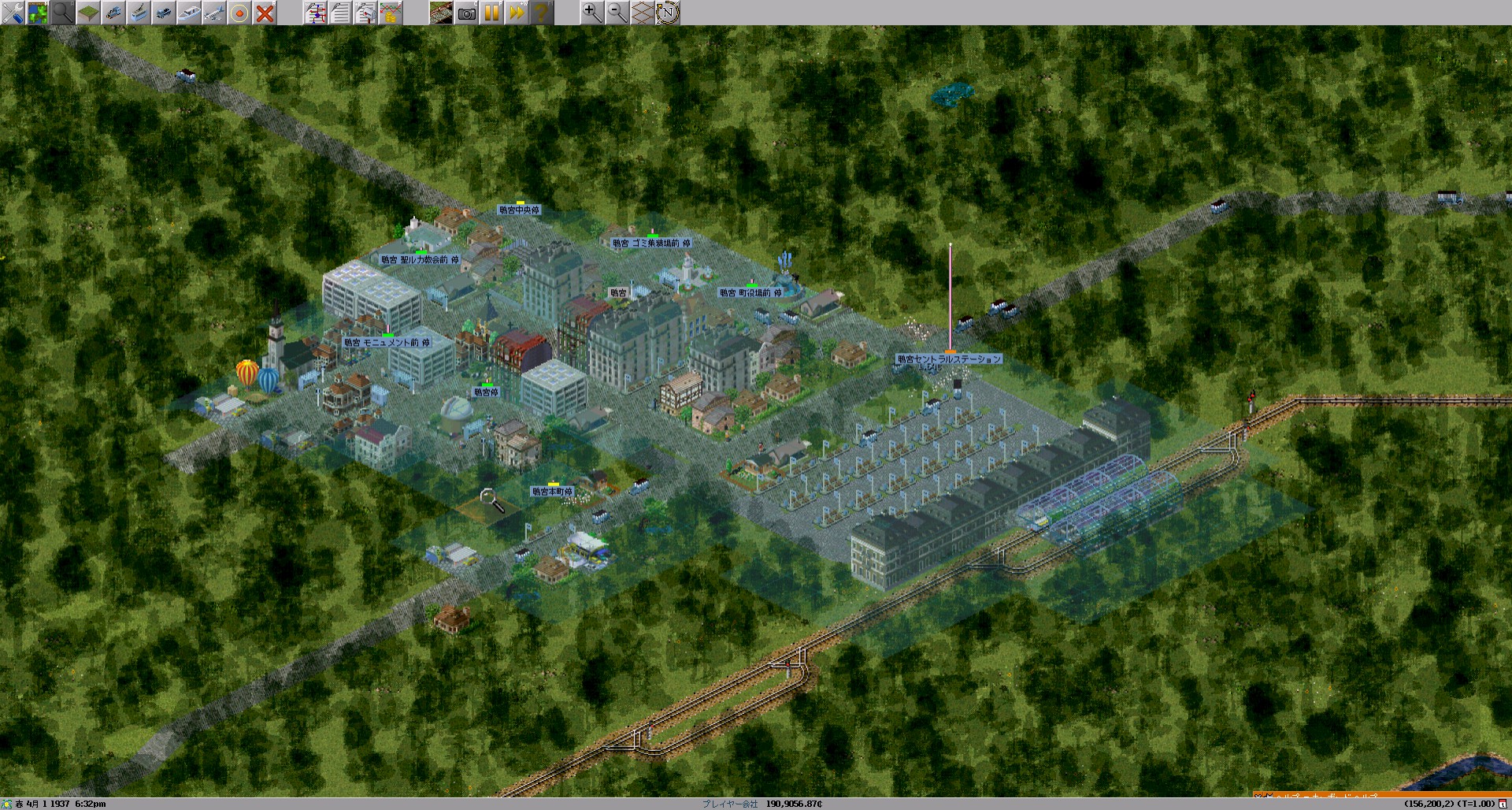The image size is (1512, 810).
Task: Open the minimap from the toolbar
Action: tap(38, 13)
